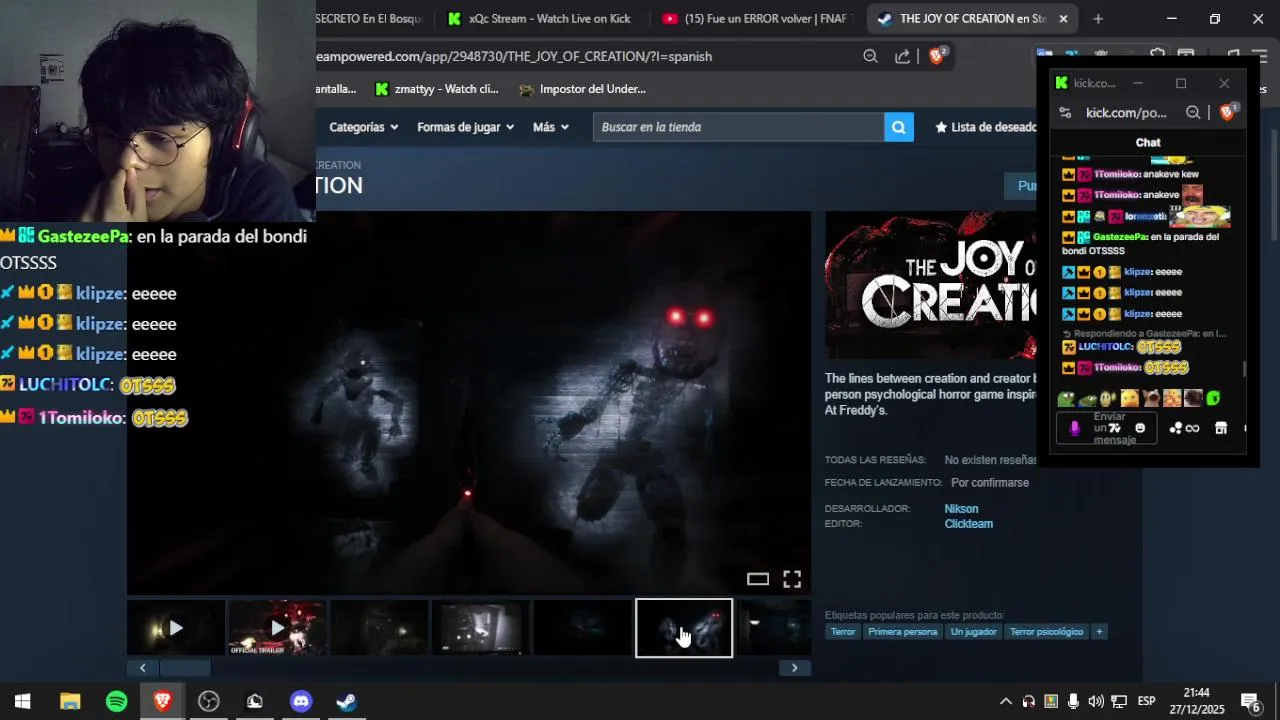Screen dimensions: 1280x720
Task: Click the thumbnail strip horizontal scrollbar handle
Action: click(185, 668)
